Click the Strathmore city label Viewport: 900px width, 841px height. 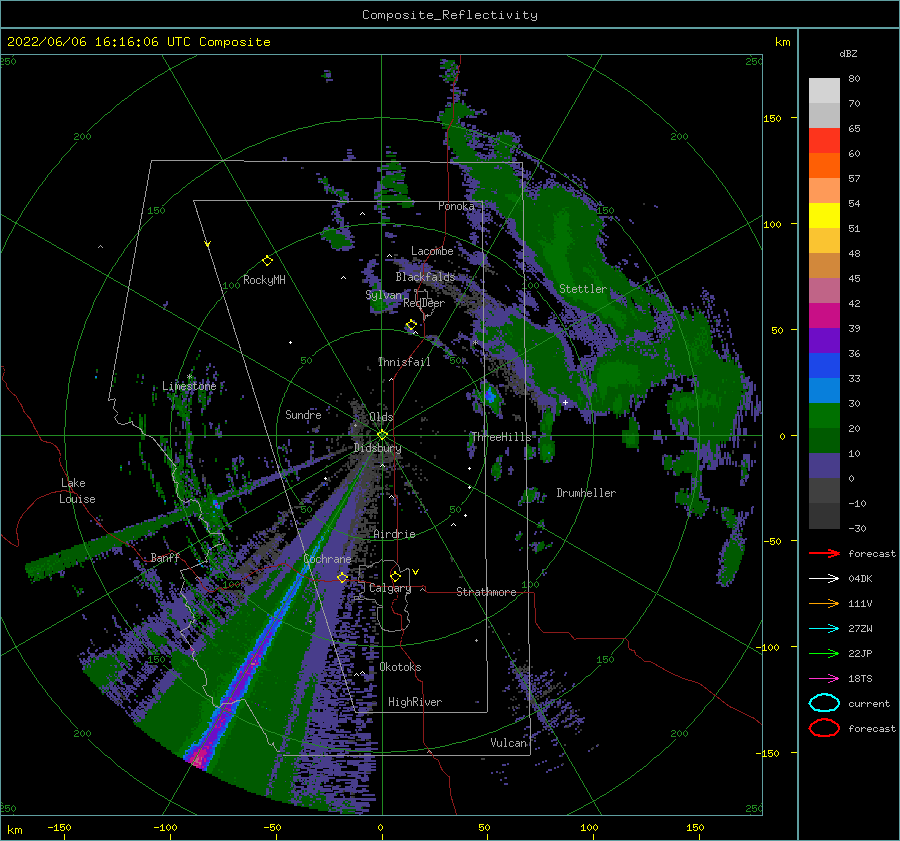[x=486, y=592]
